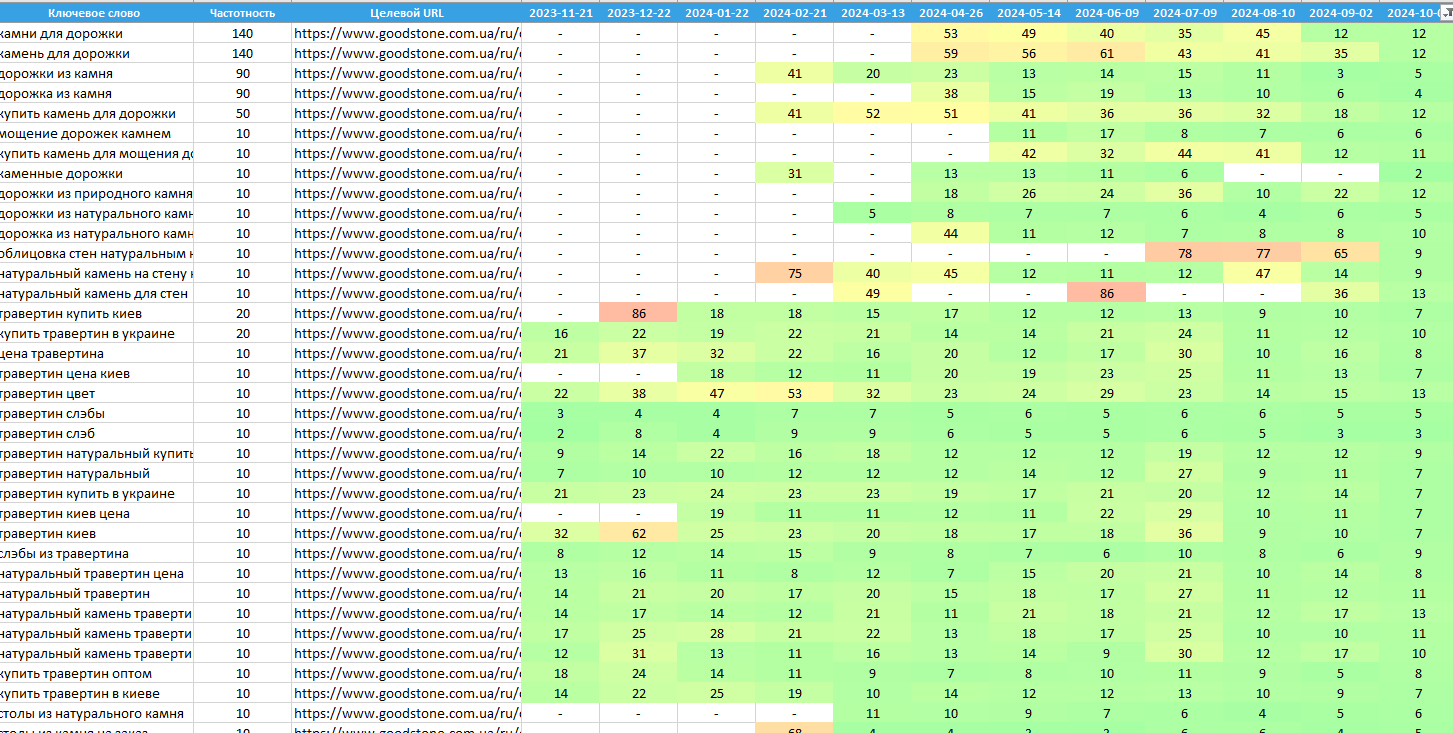Click cell 62 in 'травертин киев' row

click(x=638, y=534)
